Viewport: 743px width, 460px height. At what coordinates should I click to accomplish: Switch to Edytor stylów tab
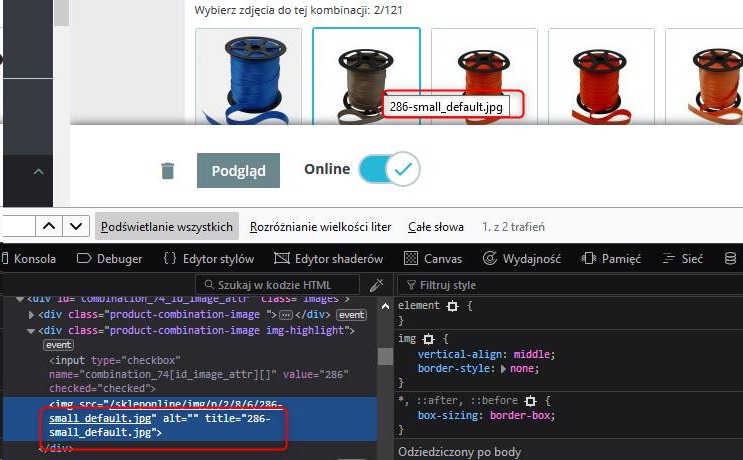coord(209,259)
